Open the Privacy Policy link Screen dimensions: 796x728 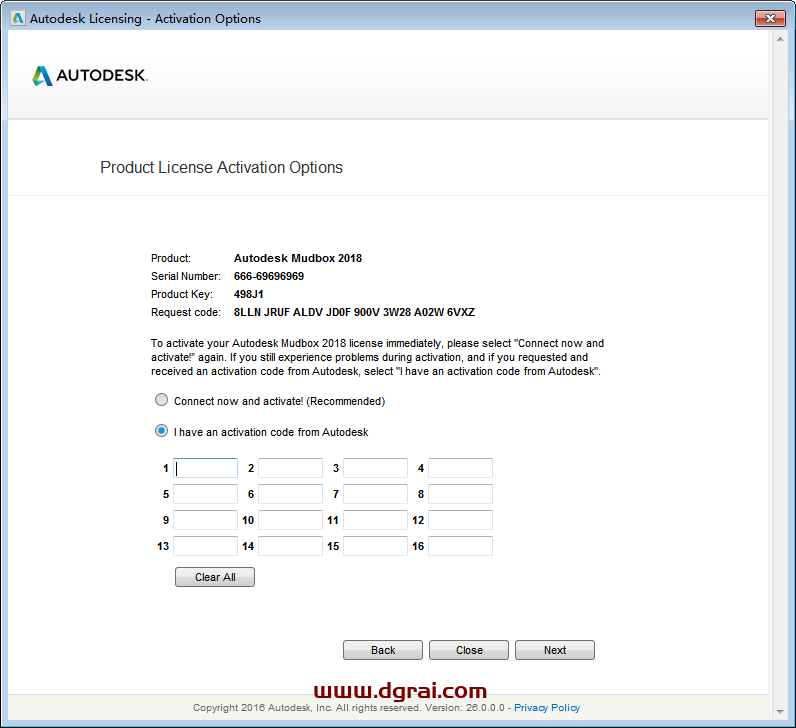point(547,708)
